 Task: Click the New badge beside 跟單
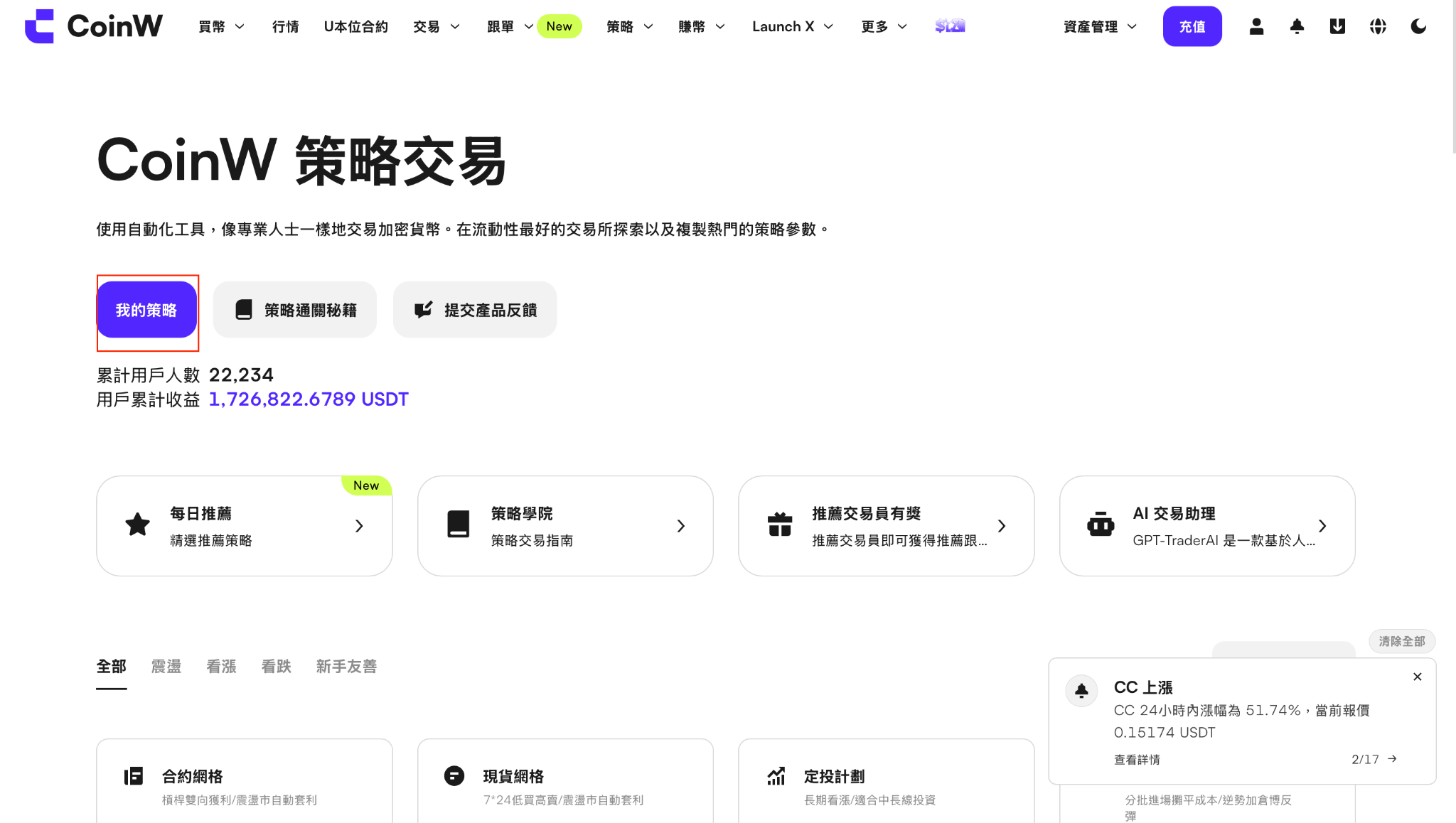[559, 26]
